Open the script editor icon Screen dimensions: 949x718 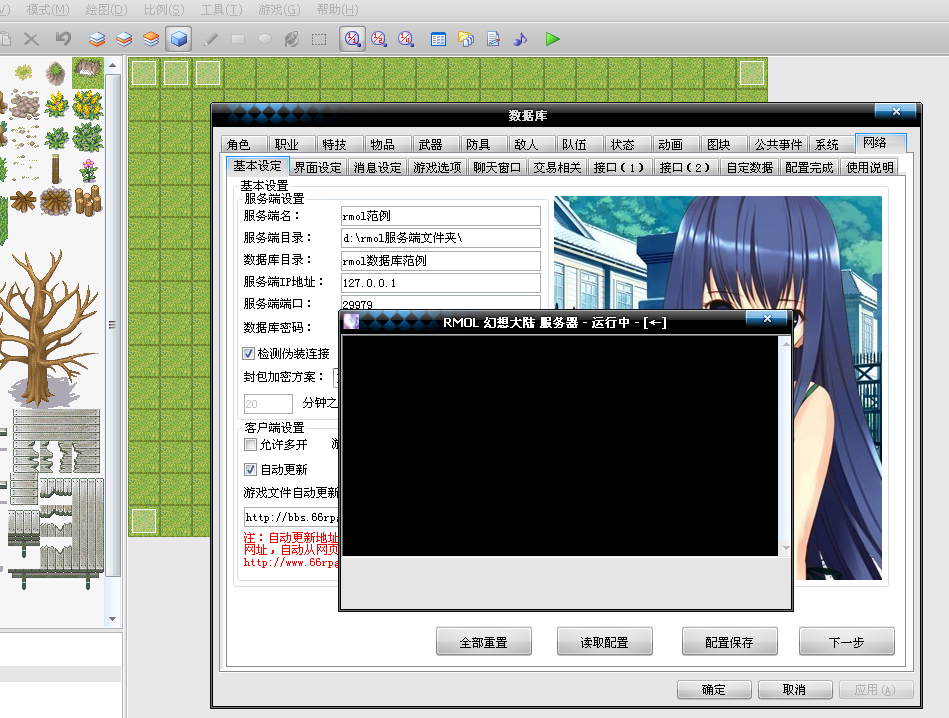pos(493,39)
